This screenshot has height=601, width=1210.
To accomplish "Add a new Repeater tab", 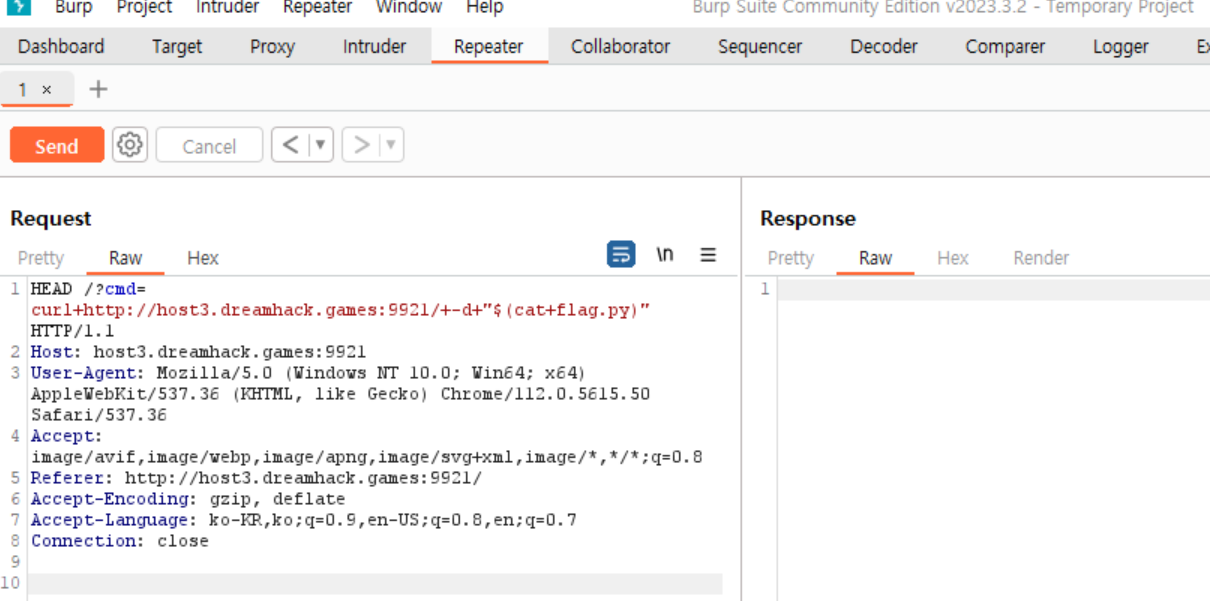I will click(x=98, y=89).
